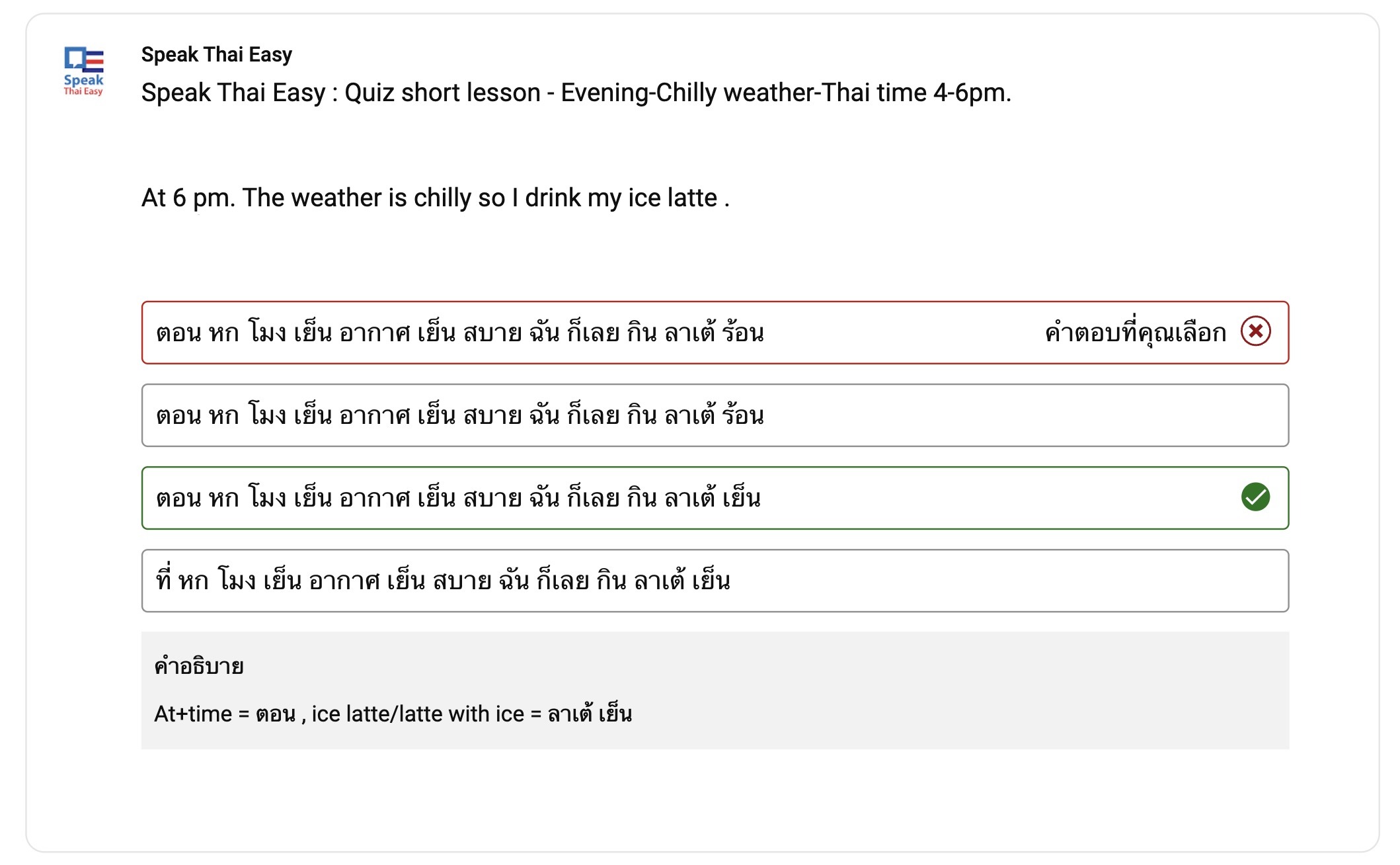Select the green-bordered answer ending in ลาเต้ เย็น
Screen dimensions: 1400x865
pyautogui.click(x=715, y=498)
